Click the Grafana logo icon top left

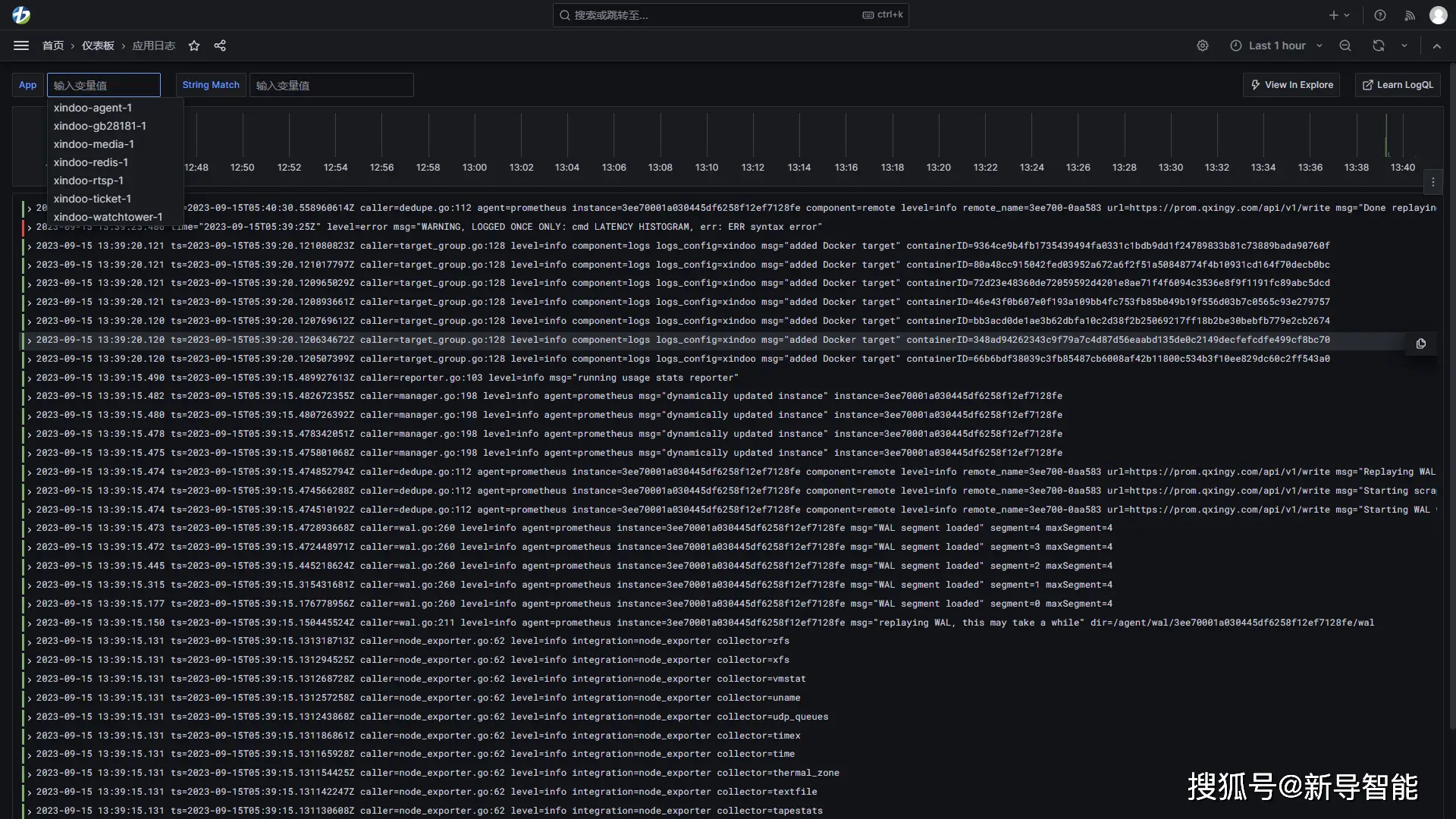click(x=20, y=14)
